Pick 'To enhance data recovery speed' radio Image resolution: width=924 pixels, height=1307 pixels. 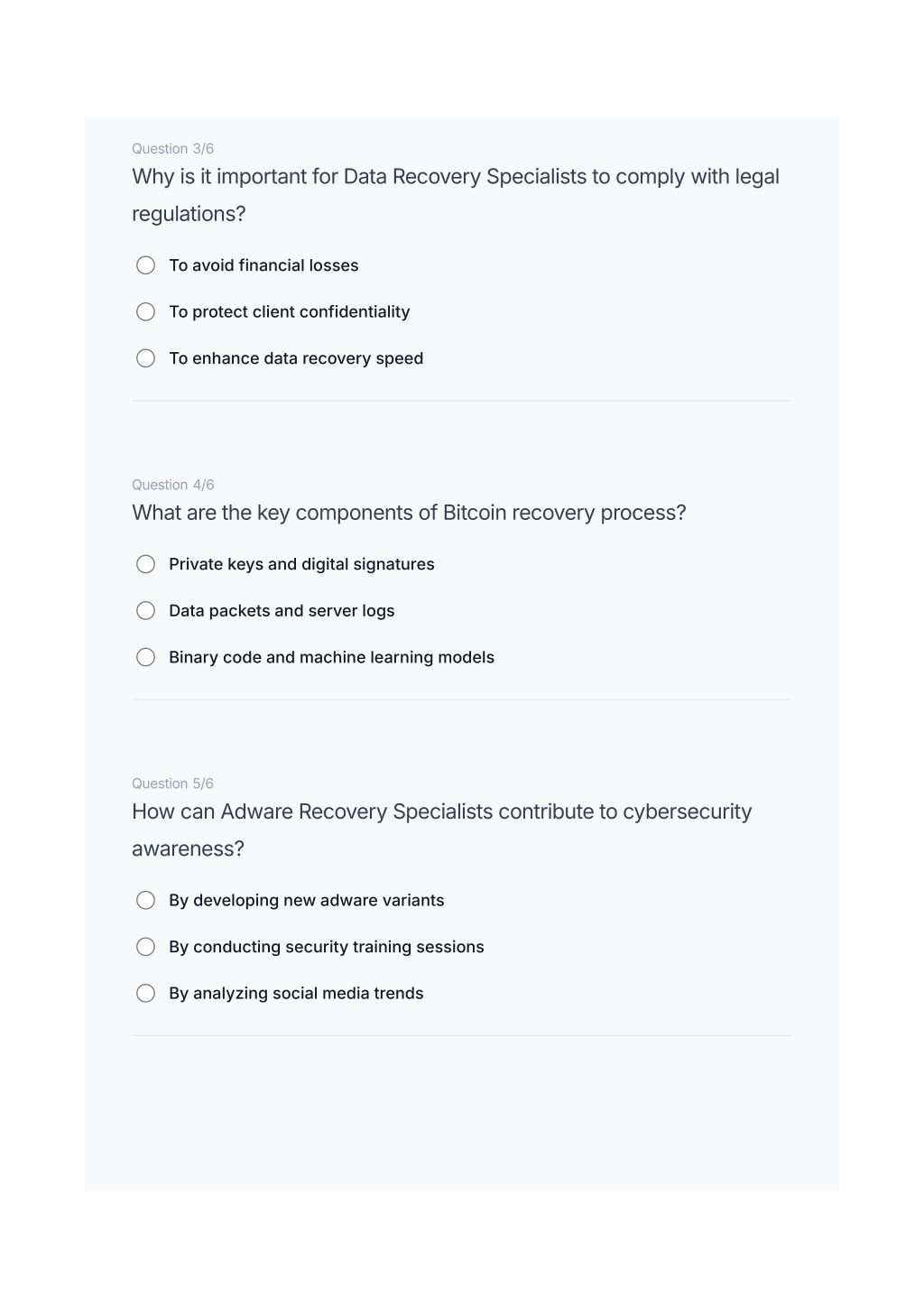pos(145,358)
